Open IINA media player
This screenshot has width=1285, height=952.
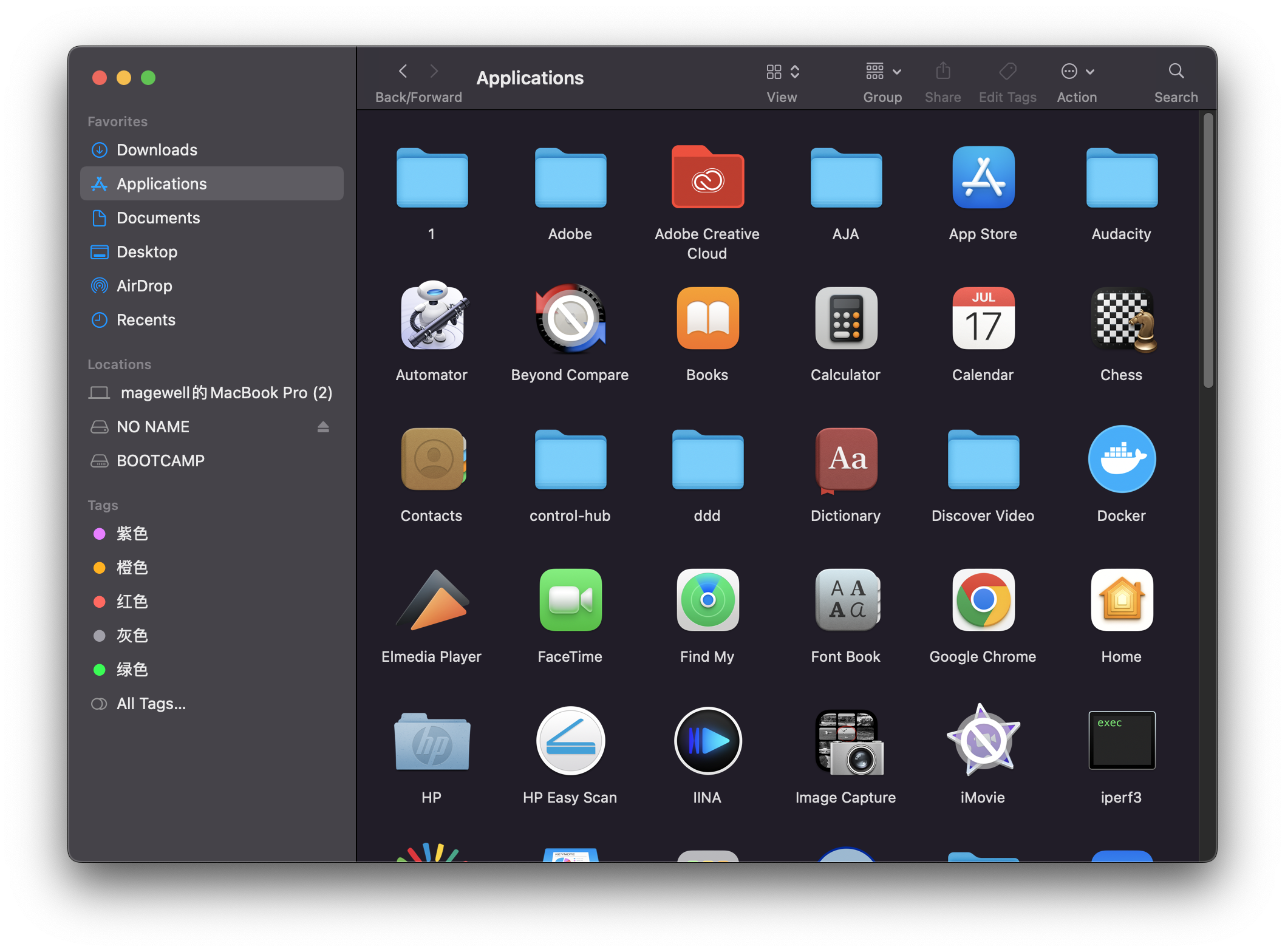(707, 741)
